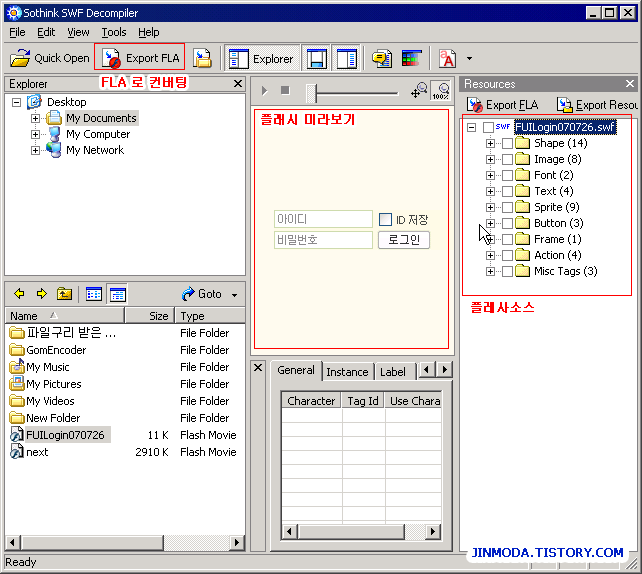642x574 pixels.
Task: Open the comment/info panel icon
Action: [x=382, y=59]
